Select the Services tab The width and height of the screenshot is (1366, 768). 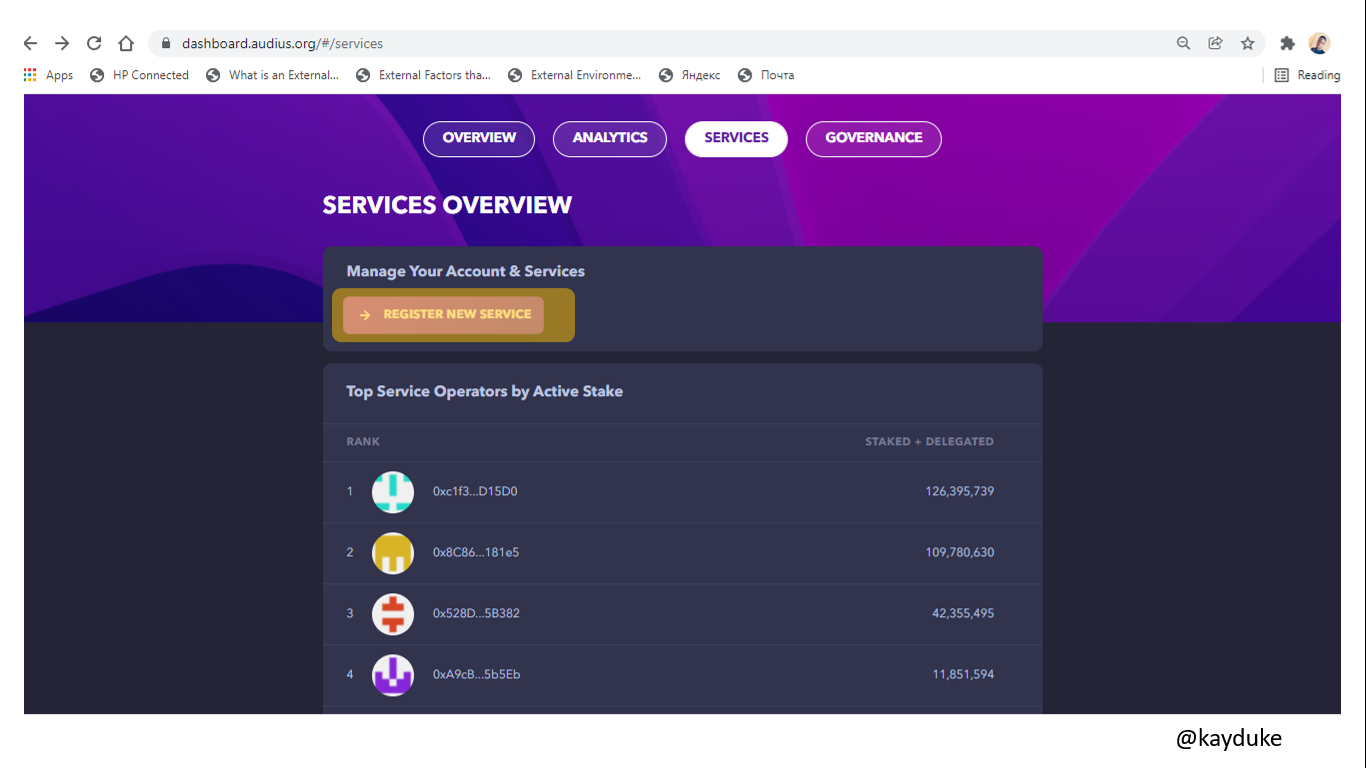click(x=736, y=138)
